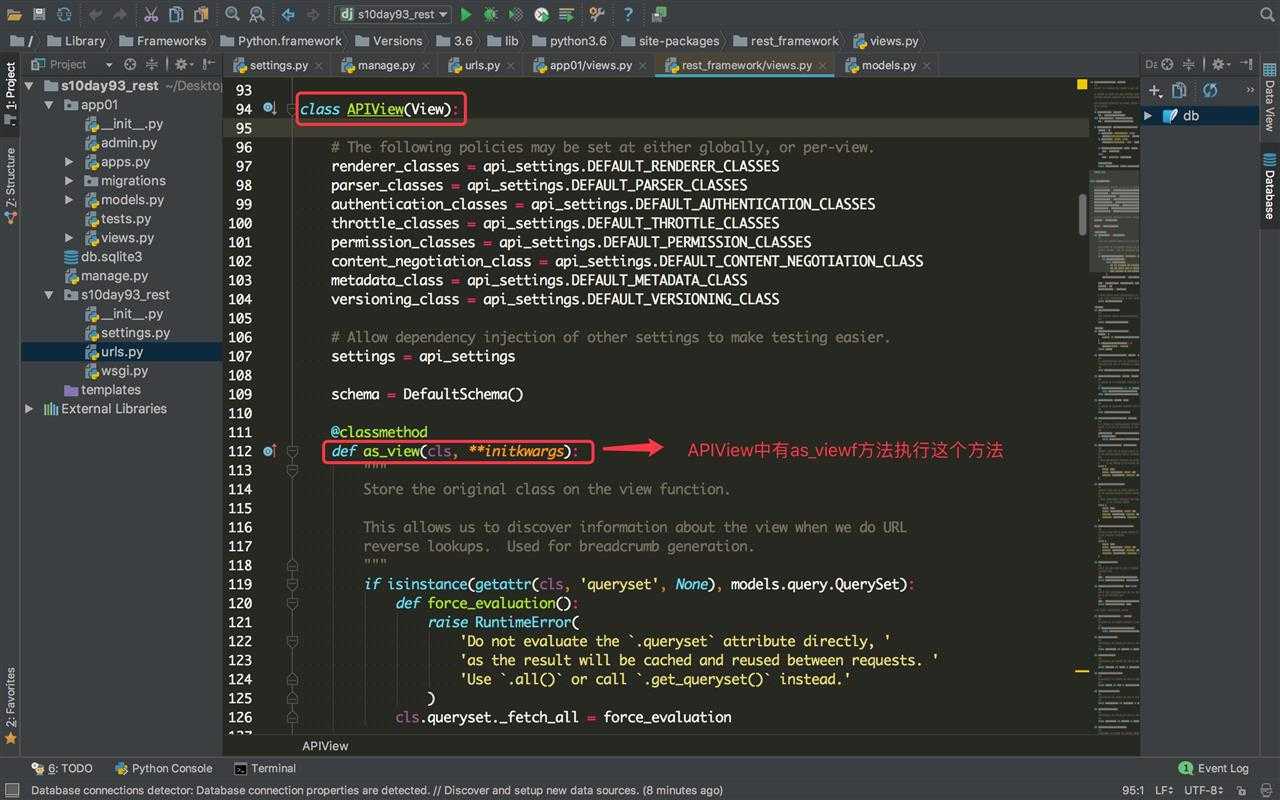Open the Event Log
This screenshot has height=800, width=1280.
(1214, 768)
